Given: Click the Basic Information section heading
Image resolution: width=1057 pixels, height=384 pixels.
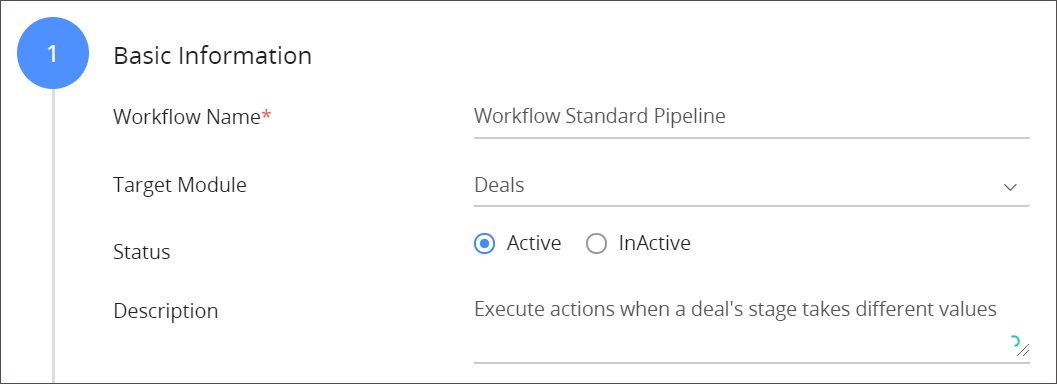Looking at the screenshot, I should tap(212, 55).
